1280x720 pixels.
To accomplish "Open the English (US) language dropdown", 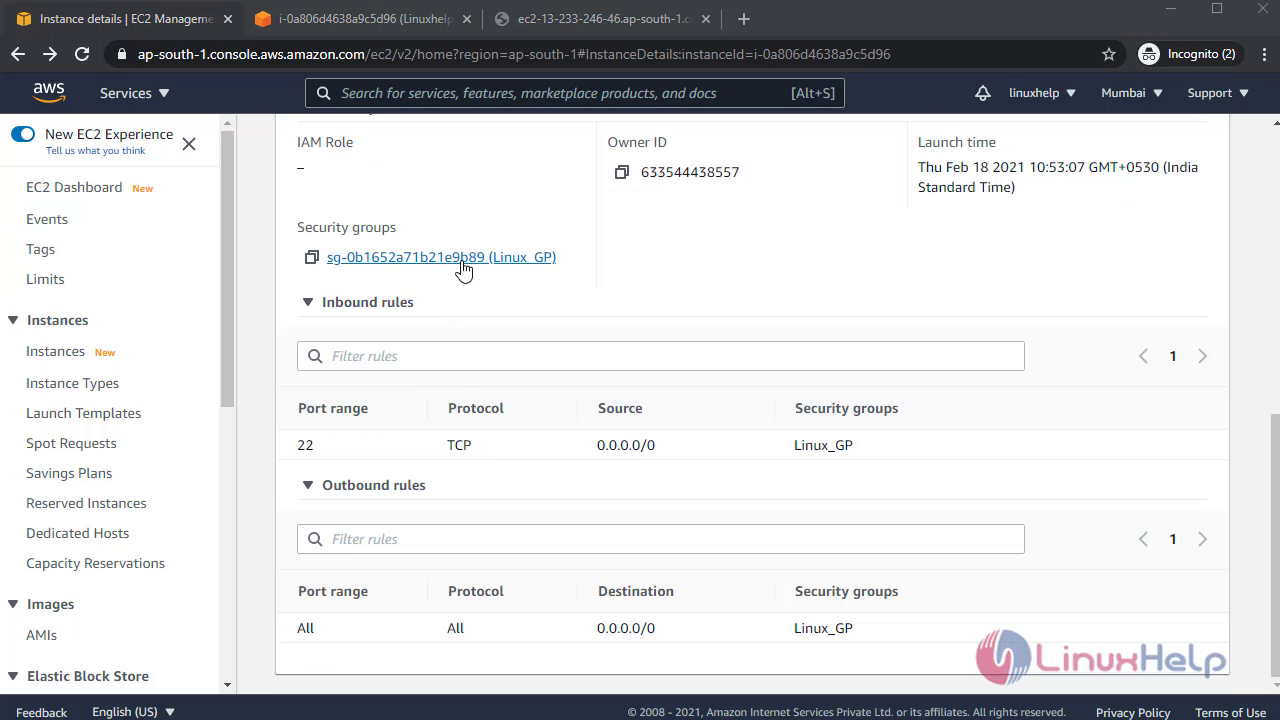I will [x=133, y=712].
